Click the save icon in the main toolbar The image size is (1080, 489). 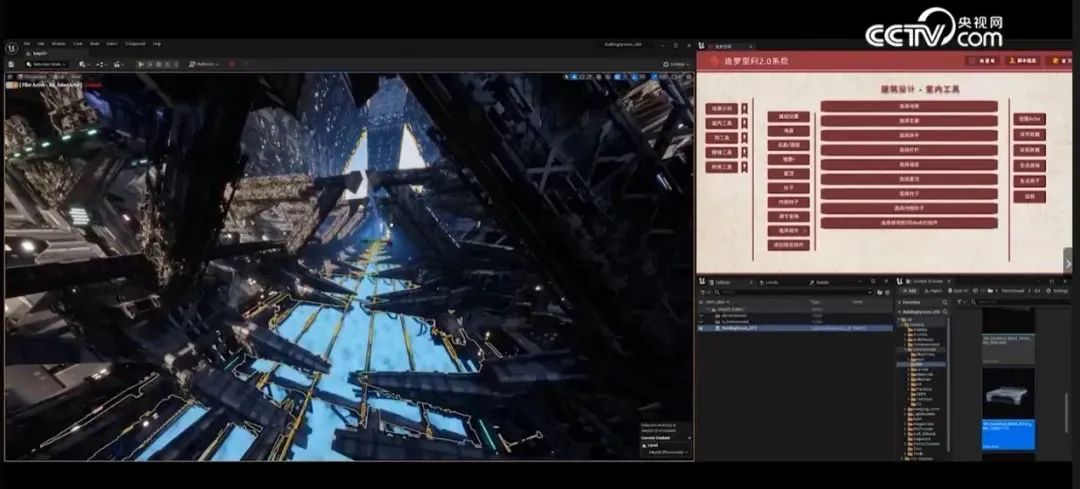9,64
